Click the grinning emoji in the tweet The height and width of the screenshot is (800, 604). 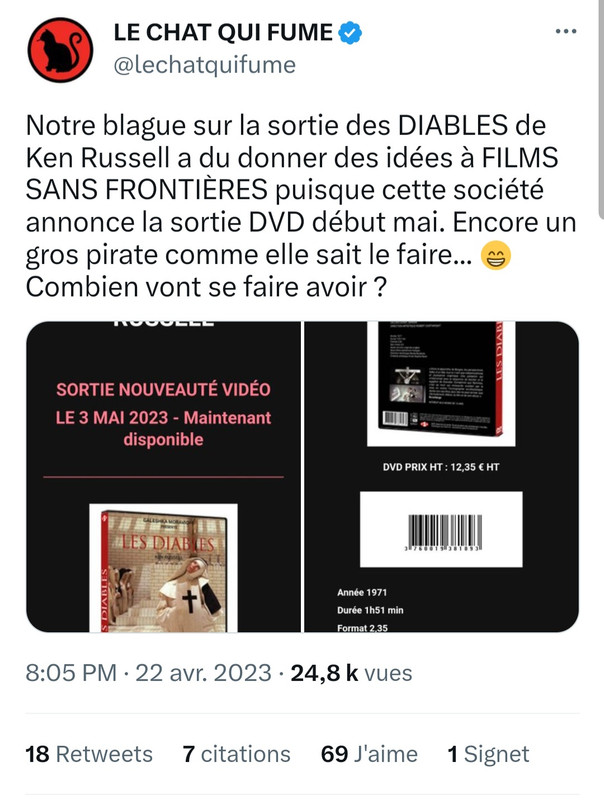tap(496, 256)
